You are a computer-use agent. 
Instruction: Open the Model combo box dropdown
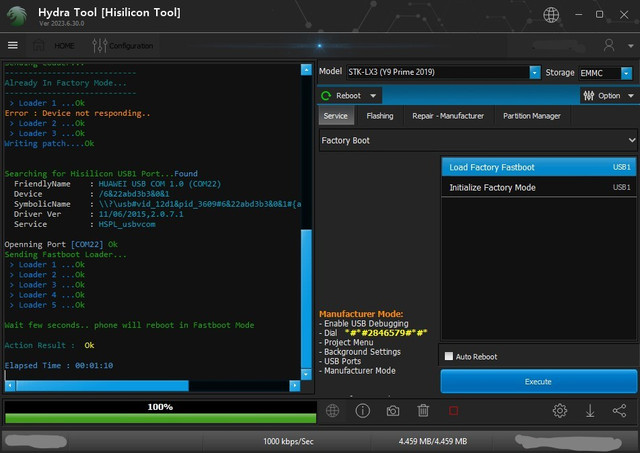point(535,72)
